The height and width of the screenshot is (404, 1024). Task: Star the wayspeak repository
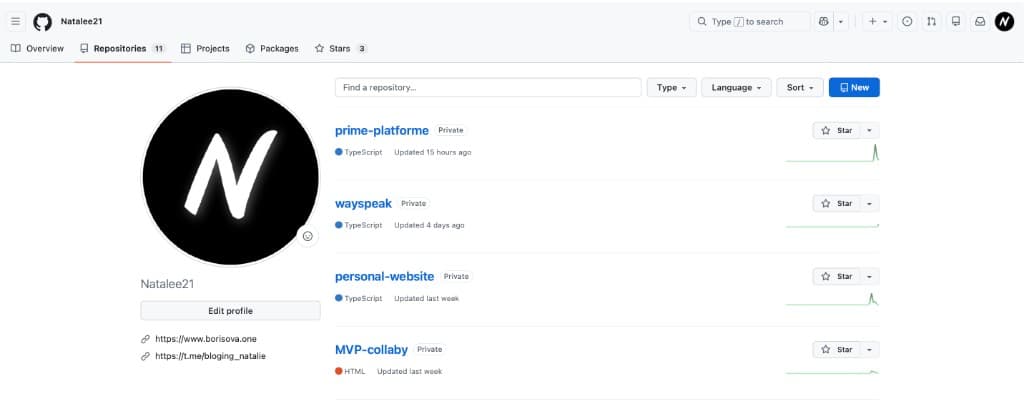point(837,204)
